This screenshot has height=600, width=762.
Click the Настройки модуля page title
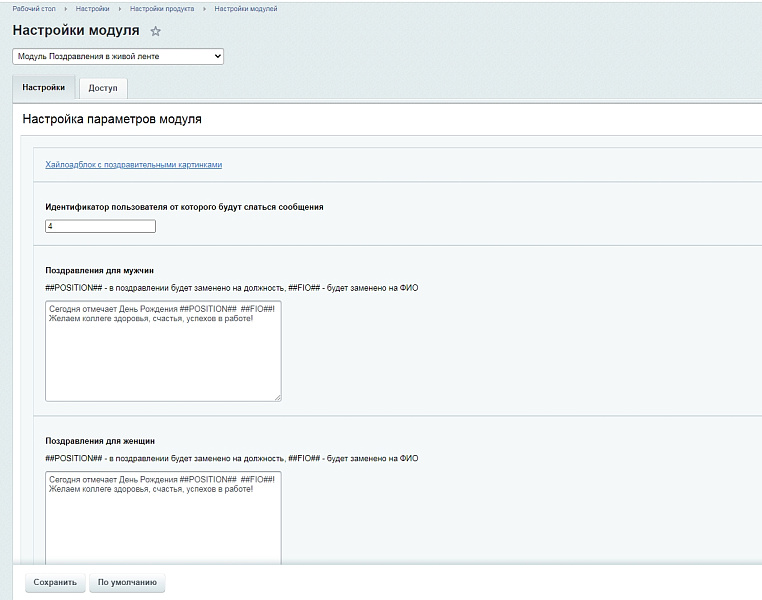pyautogui.click(x=76, y=31)
